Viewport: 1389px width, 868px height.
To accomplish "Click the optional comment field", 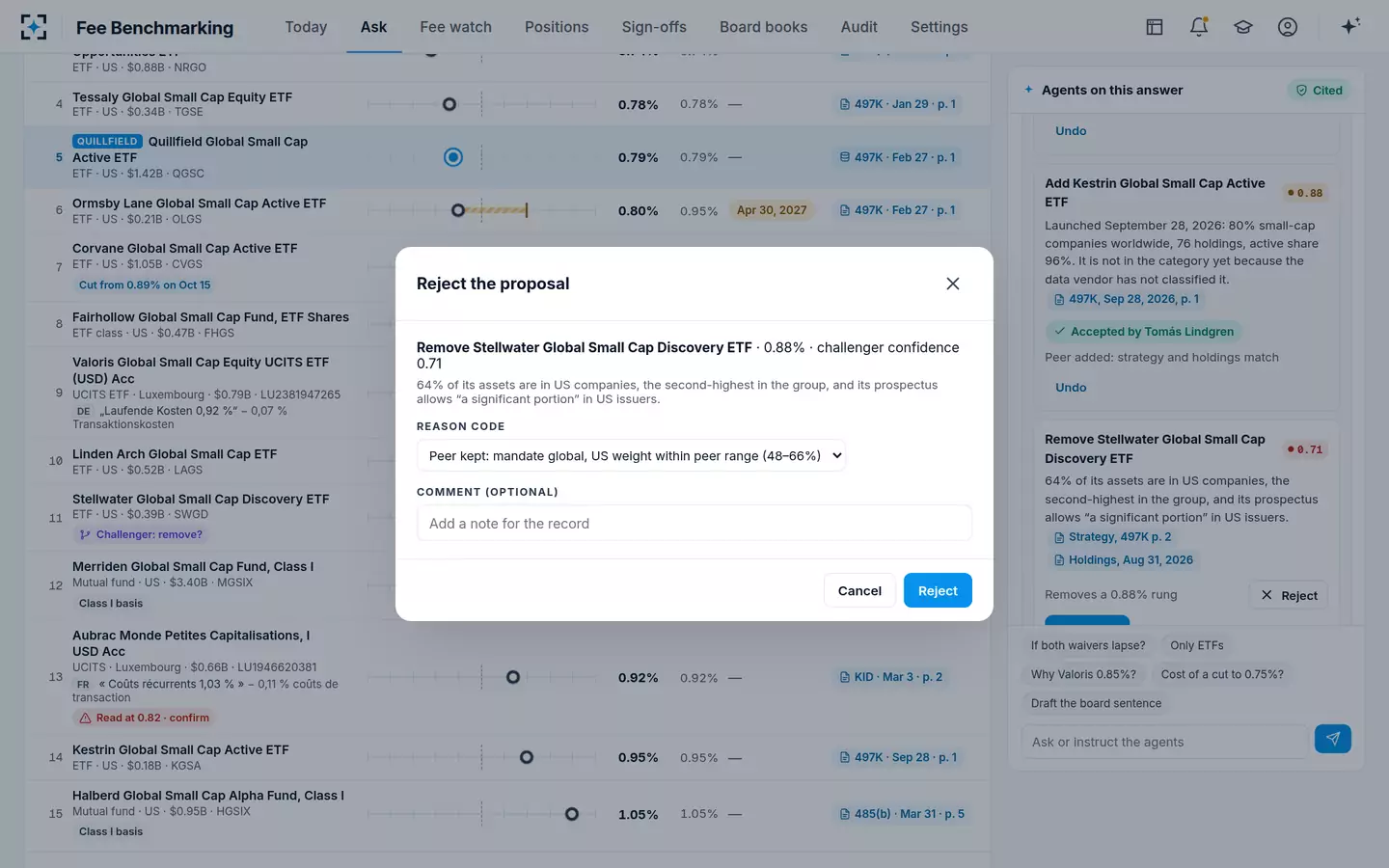I will [694, 523].
